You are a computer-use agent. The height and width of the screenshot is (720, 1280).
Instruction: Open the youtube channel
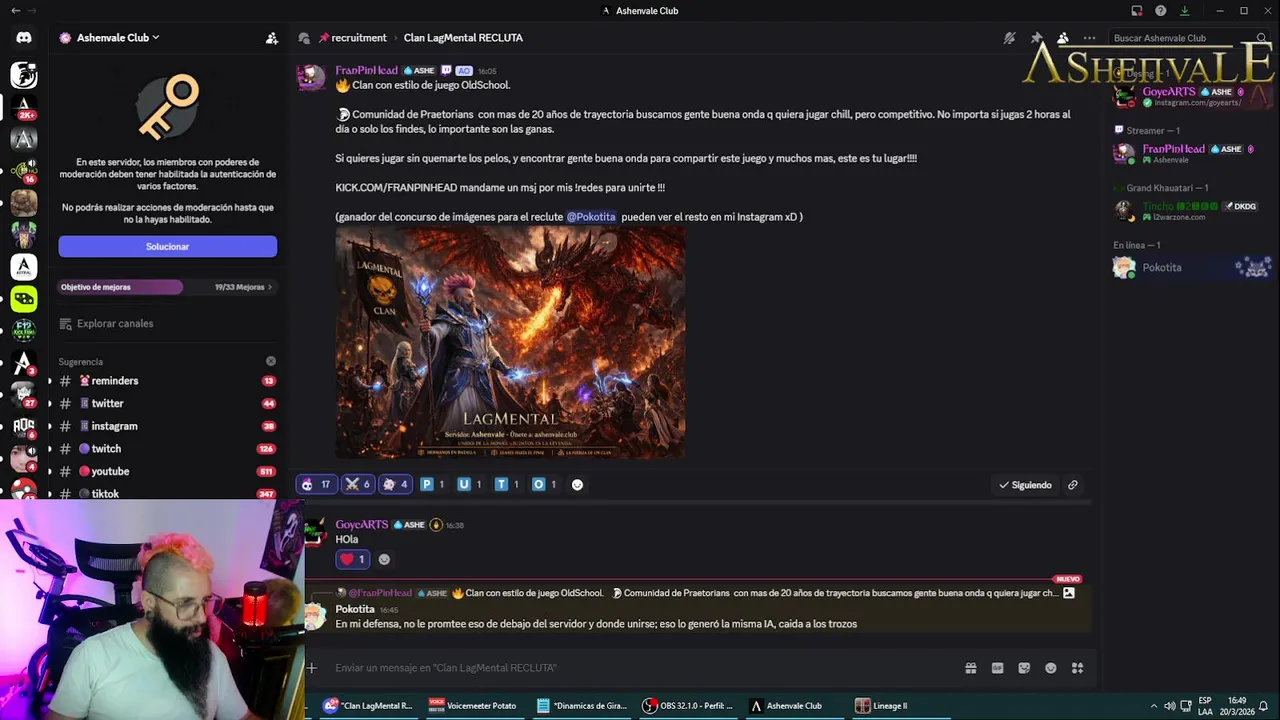click(167, 472)
